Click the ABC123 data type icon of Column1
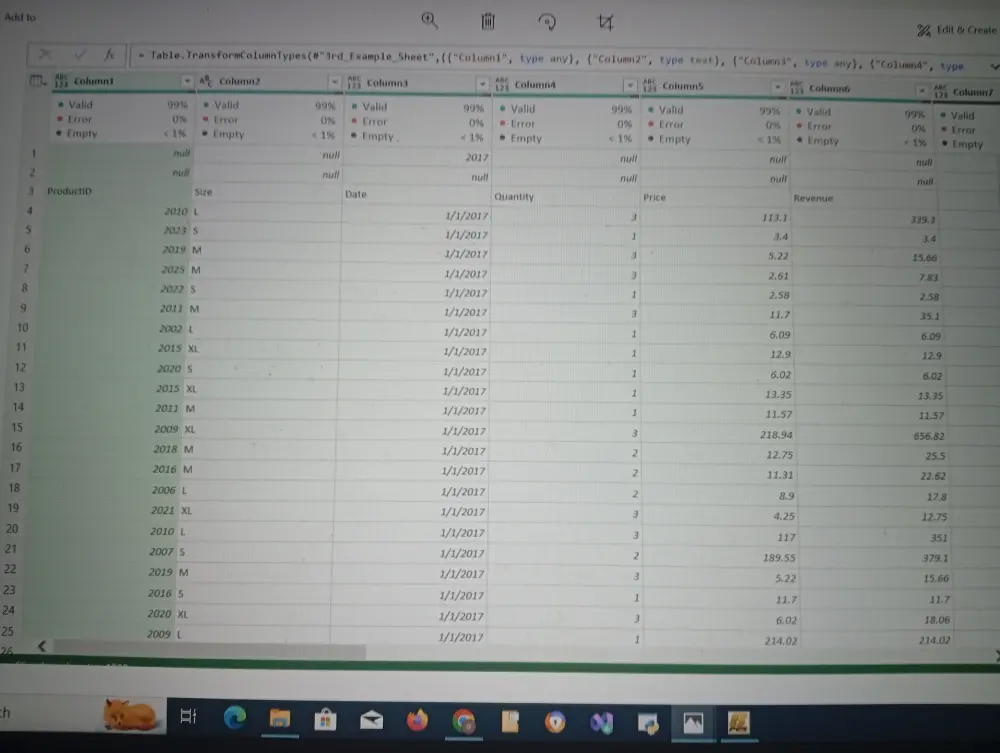The width and height of the screenshot is (1000, 753). point(61,80)
